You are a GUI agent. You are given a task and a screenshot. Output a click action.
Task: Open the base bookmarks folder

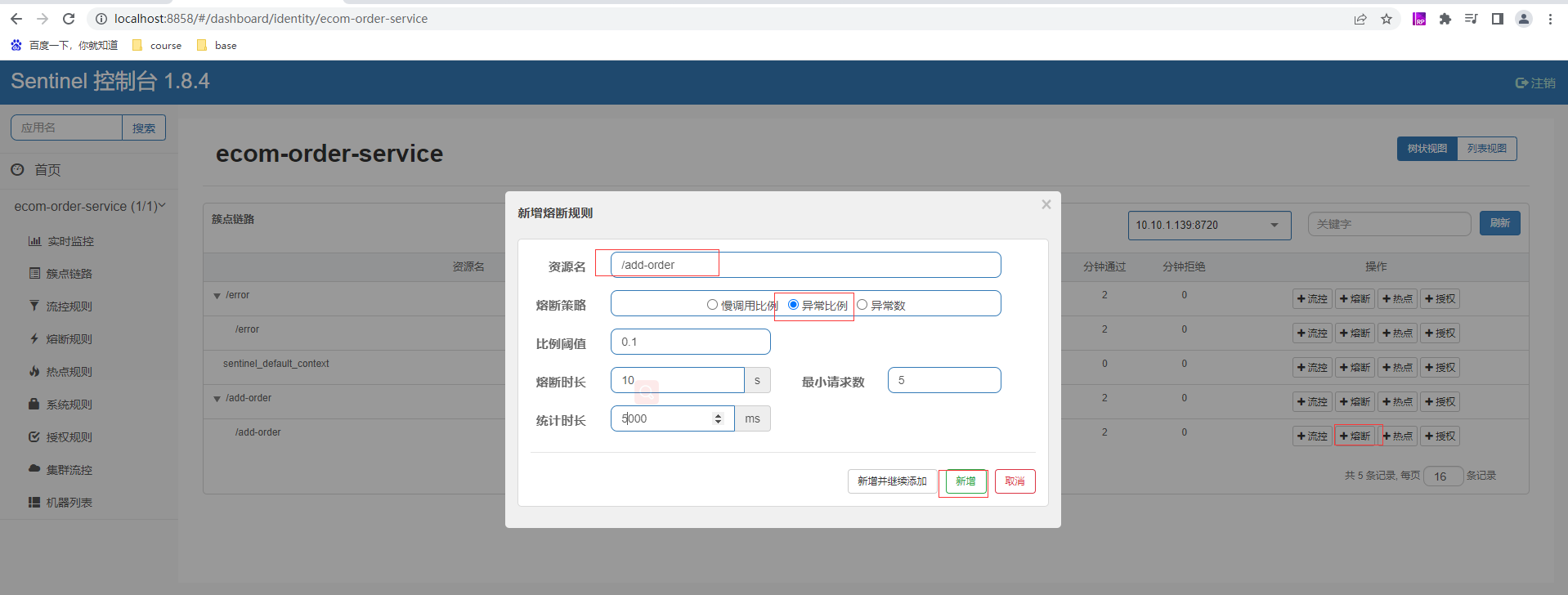point(217,46)
